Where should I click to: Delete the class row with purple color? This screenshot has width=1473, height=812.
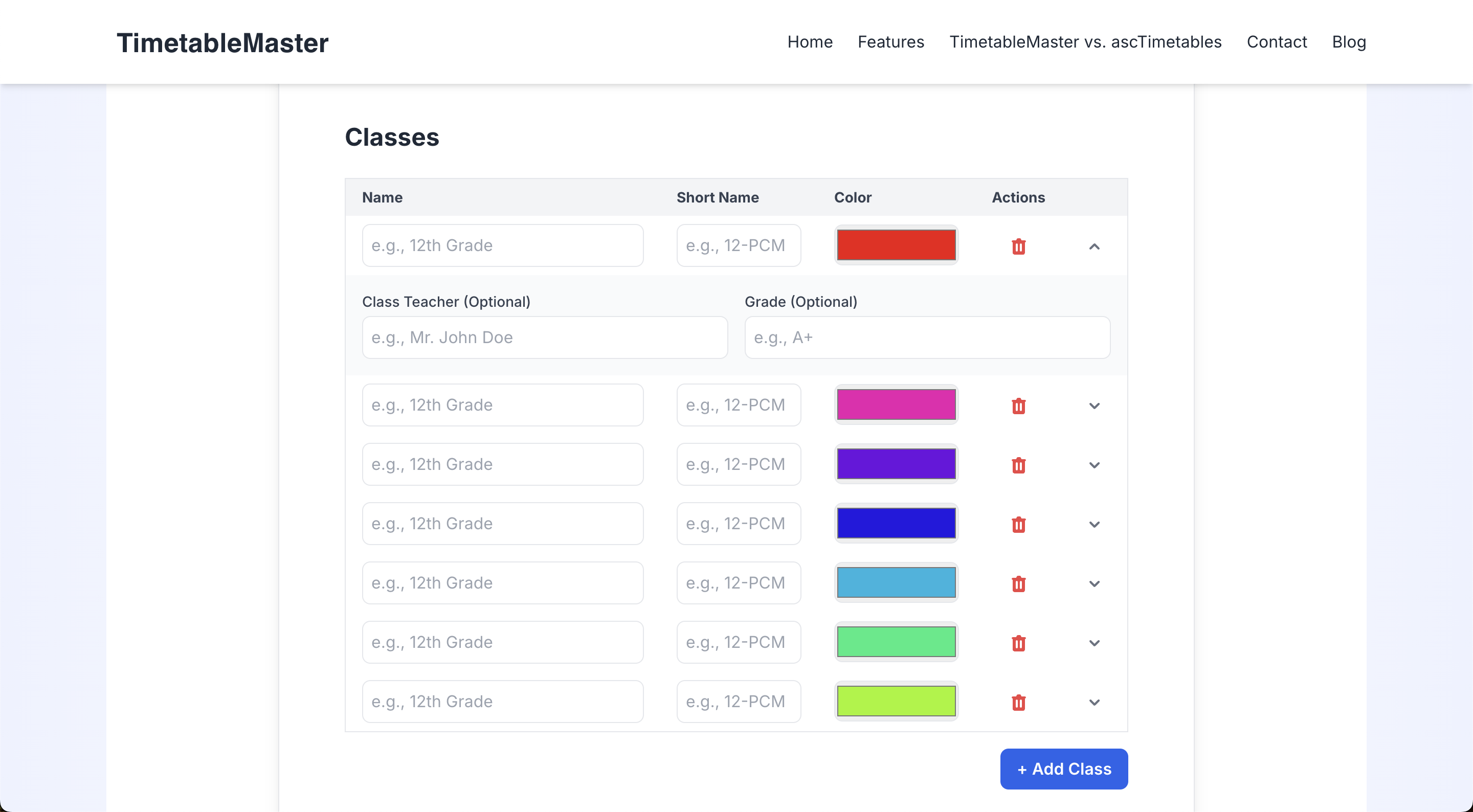pos(1018,465)
